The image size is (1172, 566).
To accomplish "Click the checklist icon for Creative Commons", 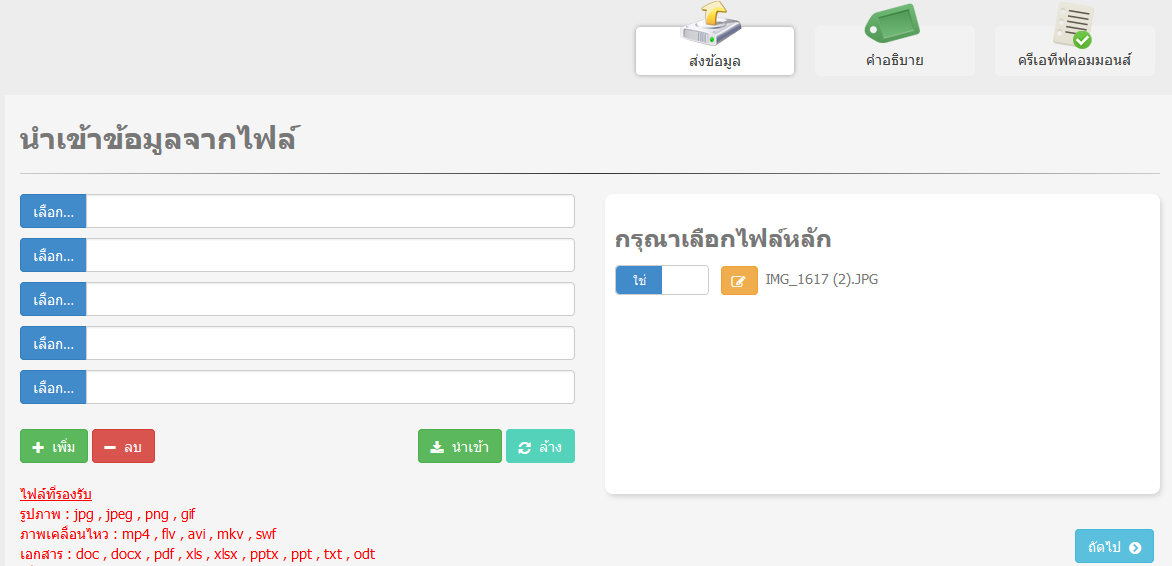I will (x=1073, y=25).
